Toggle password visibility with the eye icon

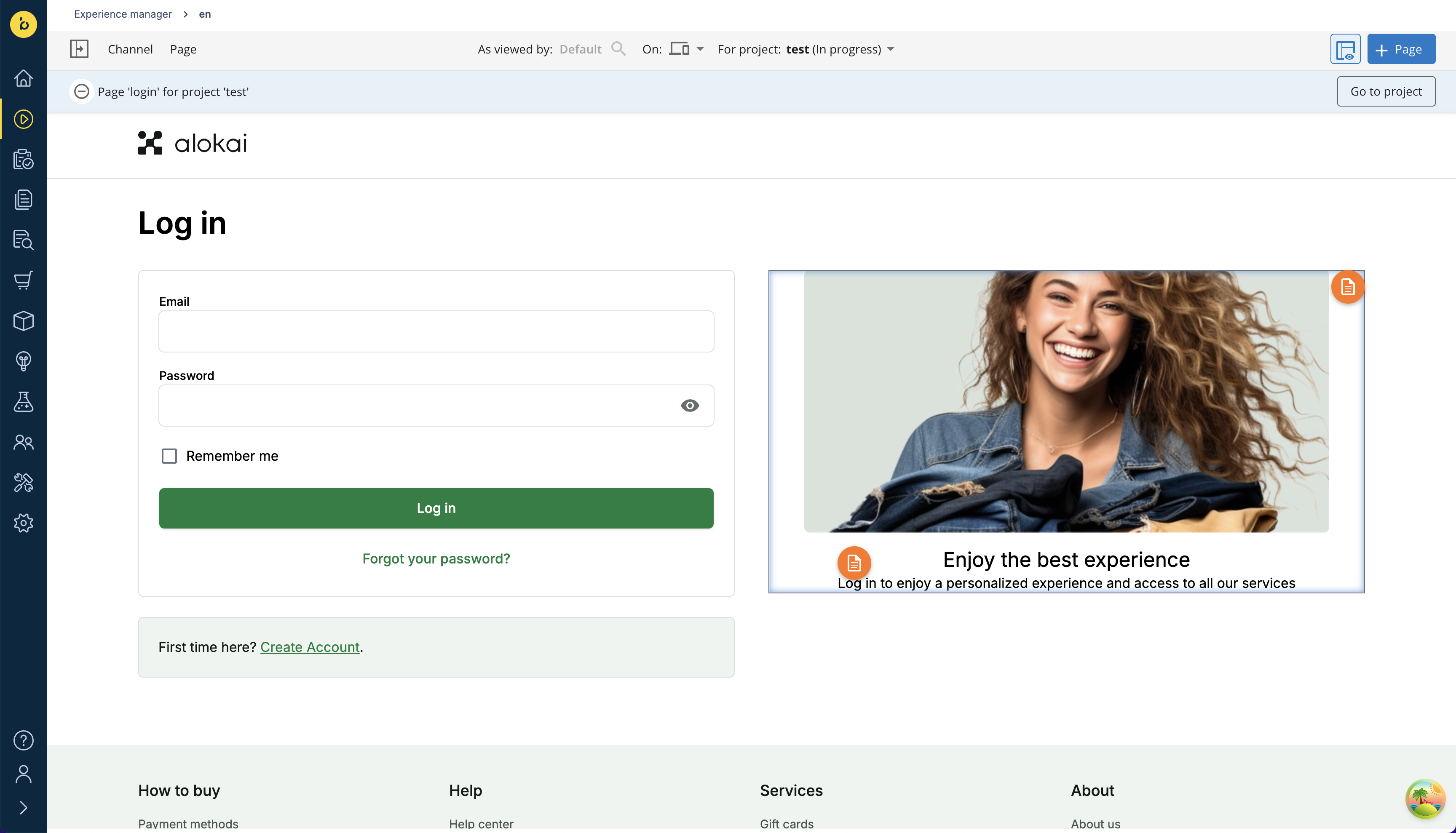click(690, 406)
